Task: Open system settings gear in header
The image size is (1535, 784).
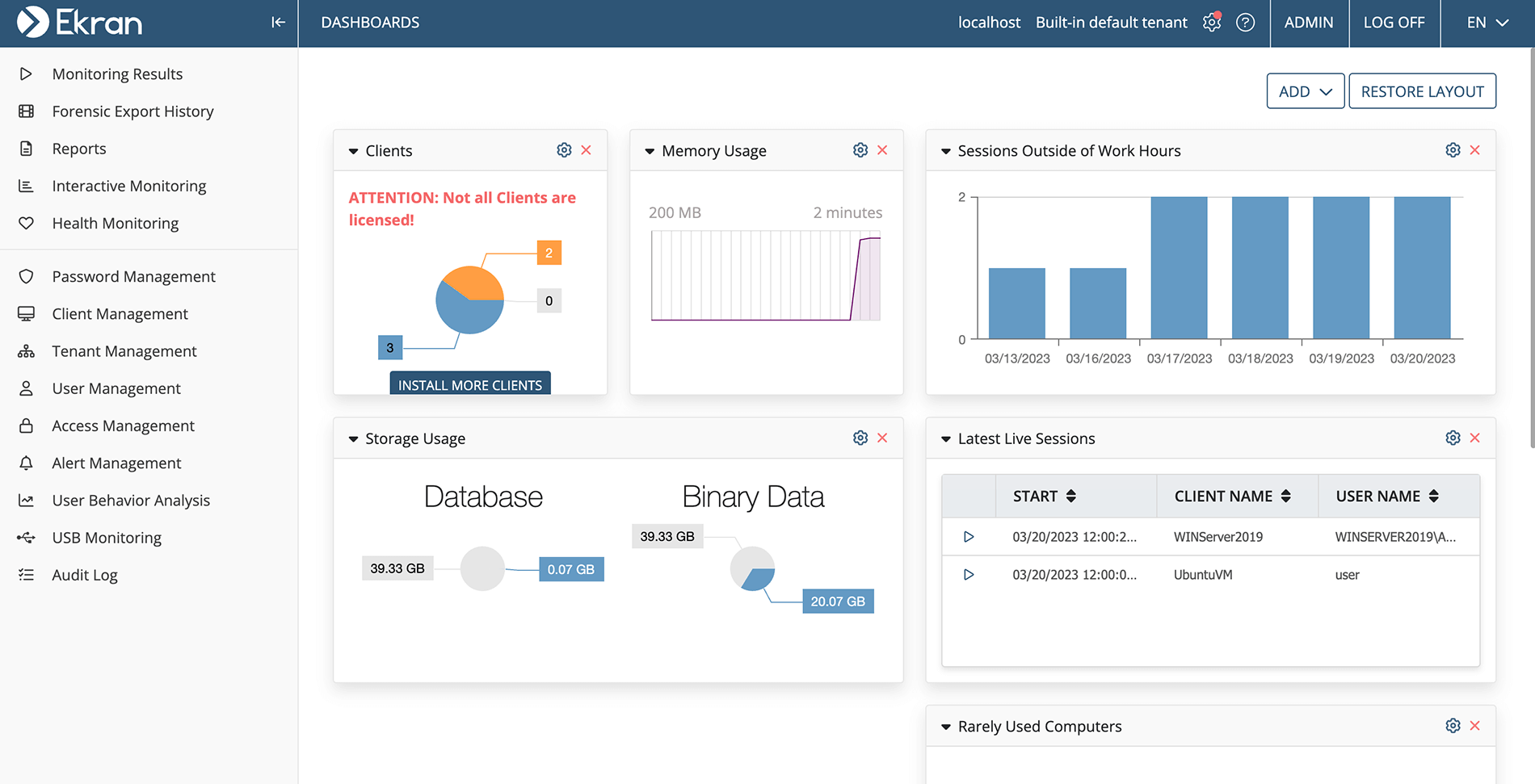Action: tap(1211, 23)
